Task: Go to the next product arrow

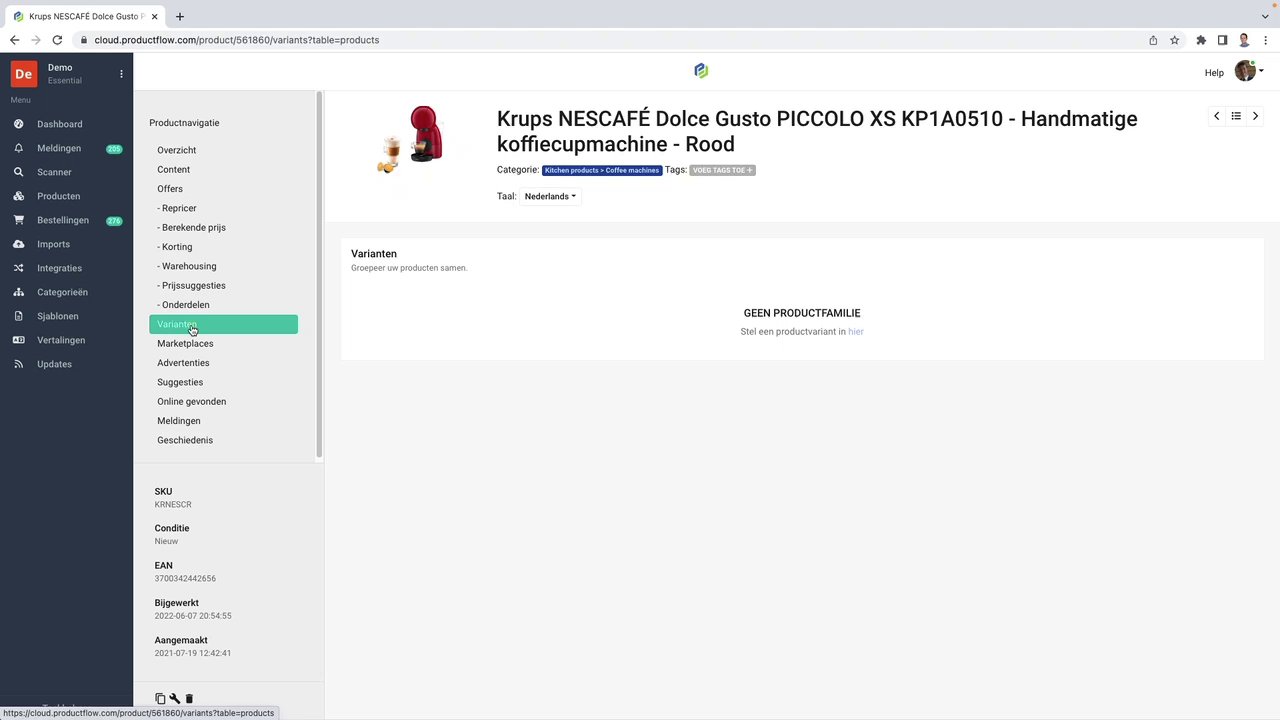Action: [x=1255, y=116]
